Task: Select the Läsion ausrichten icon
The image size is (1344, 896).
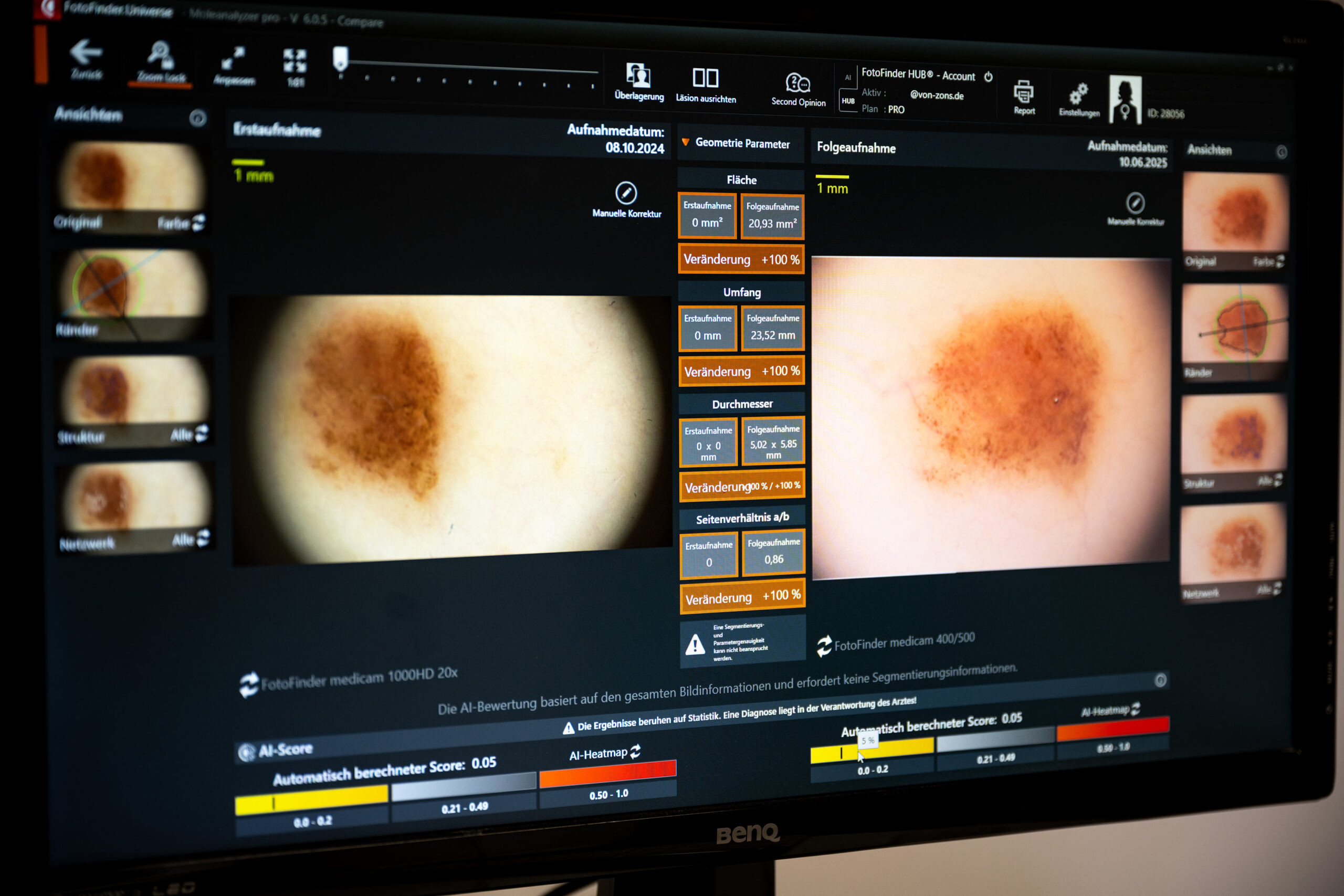Action: pyautogui.click(x=705, y=78)
